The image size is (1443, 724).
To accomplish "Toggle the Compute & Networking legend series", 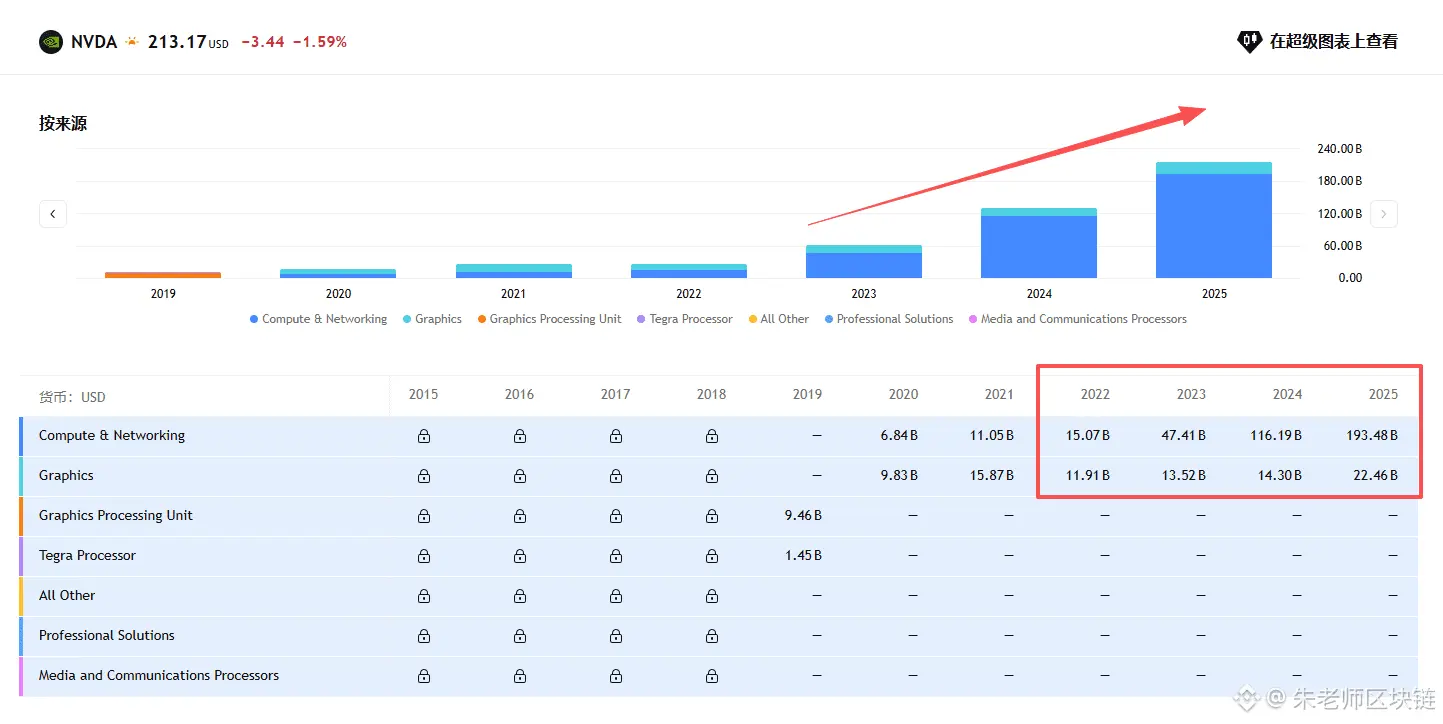I will 318,319.
